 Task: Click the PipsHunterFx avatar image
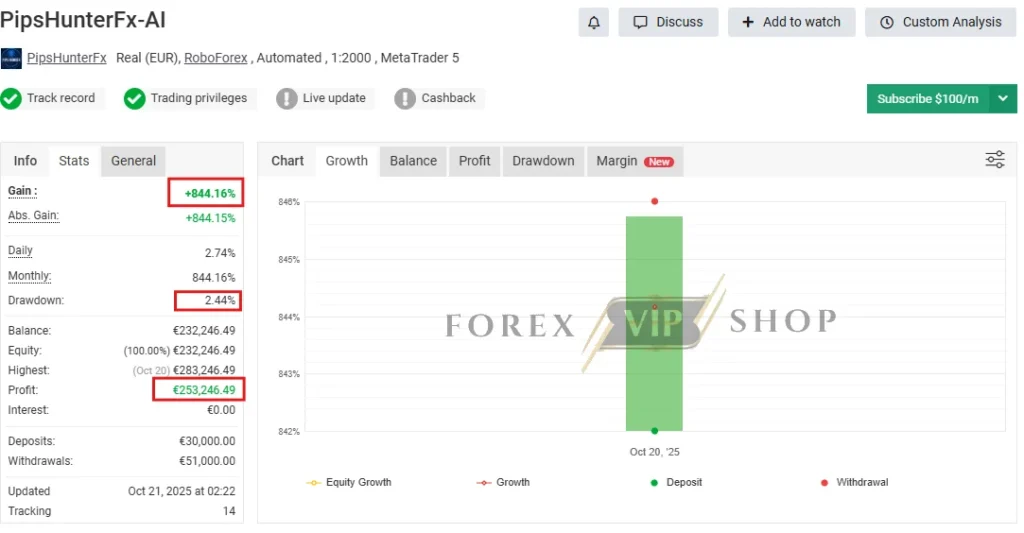point(11,58)
